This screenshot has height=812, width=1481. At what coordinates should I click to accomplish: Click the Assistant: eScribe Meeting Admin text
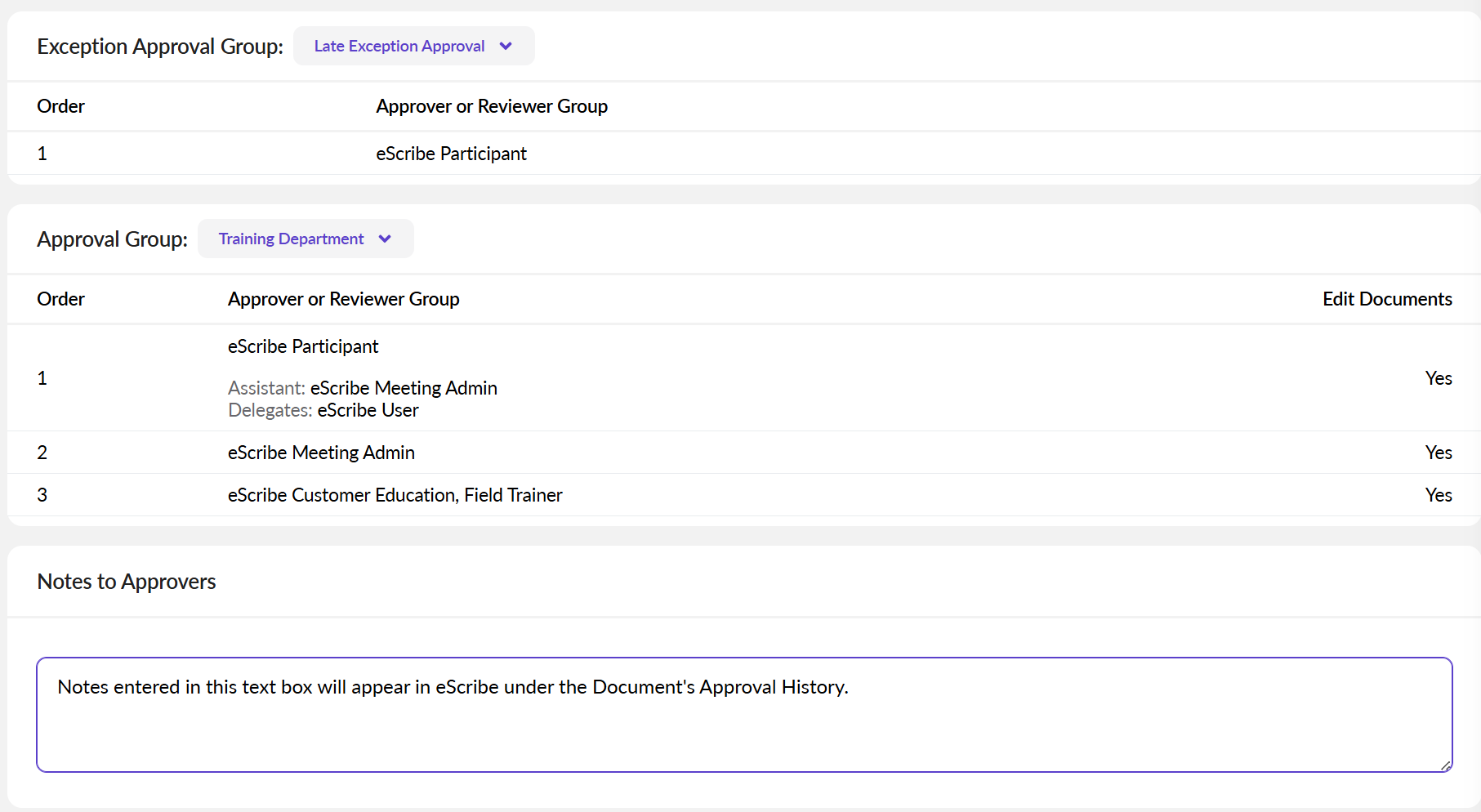pyautogui.click(x=362, y=388)
